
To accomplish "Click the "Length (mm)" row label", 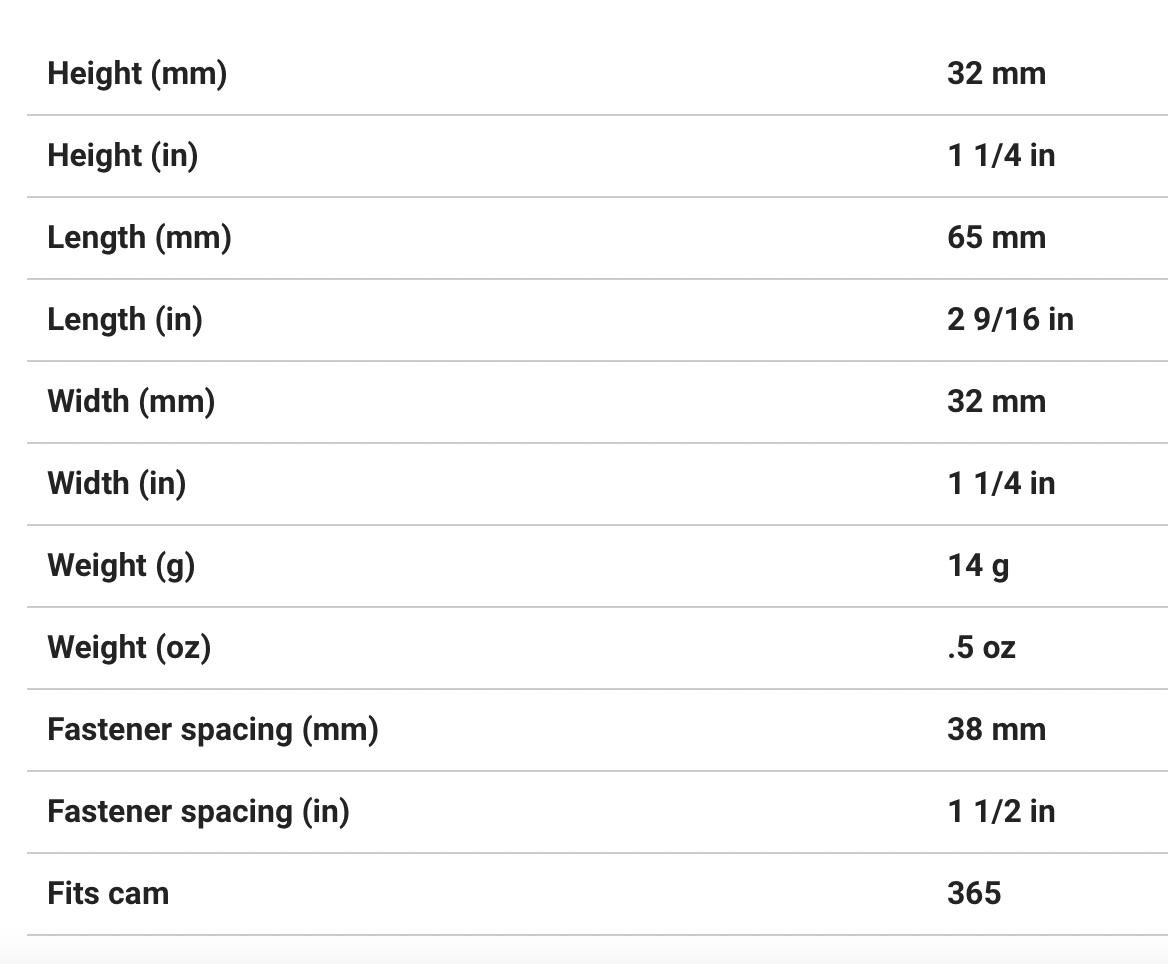I will pyautogui.click(x=139, y=238).
